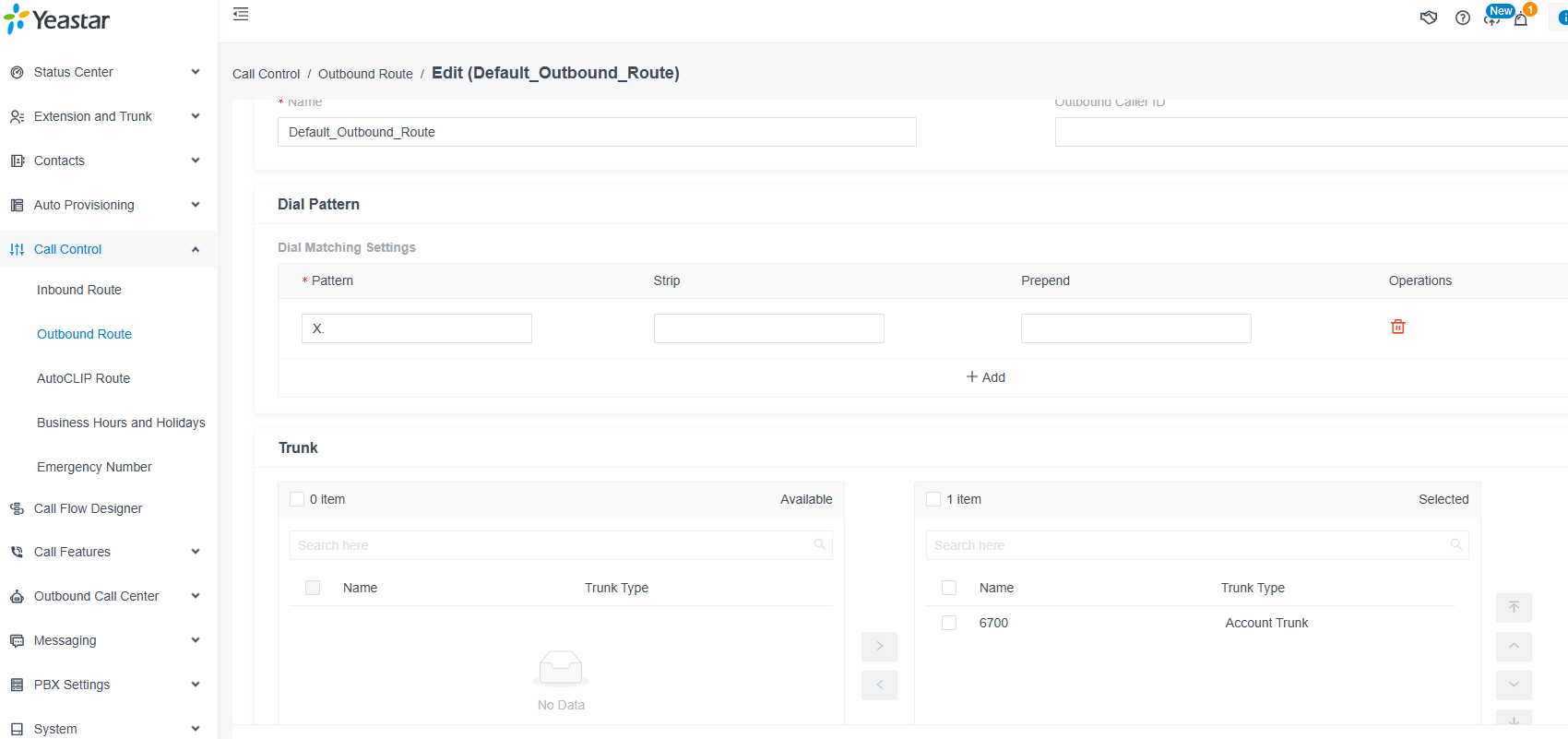1568x739 pixels.
Task: Open Business Hours and Holidays
Action: point(121,423)
